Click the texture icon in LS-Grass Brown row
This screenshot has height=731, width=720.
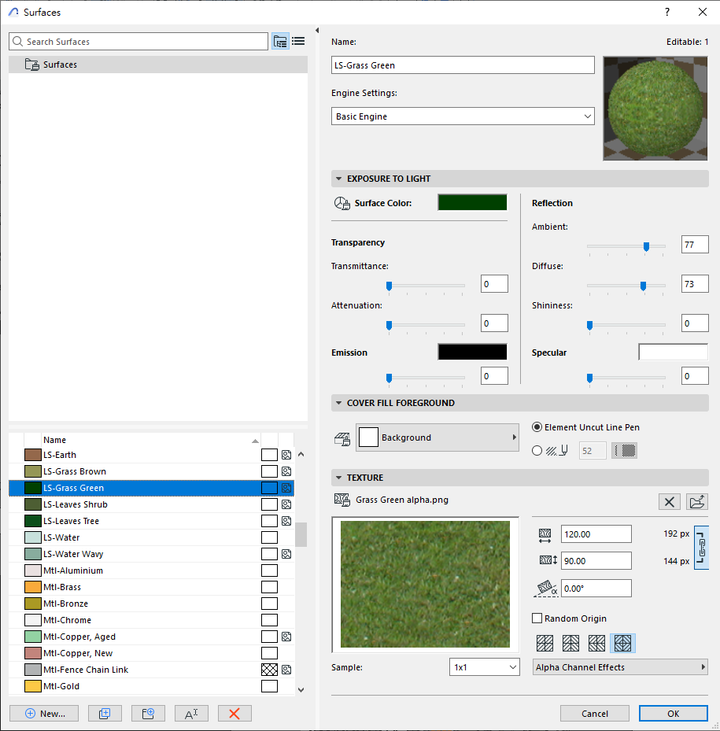(286, 471)
